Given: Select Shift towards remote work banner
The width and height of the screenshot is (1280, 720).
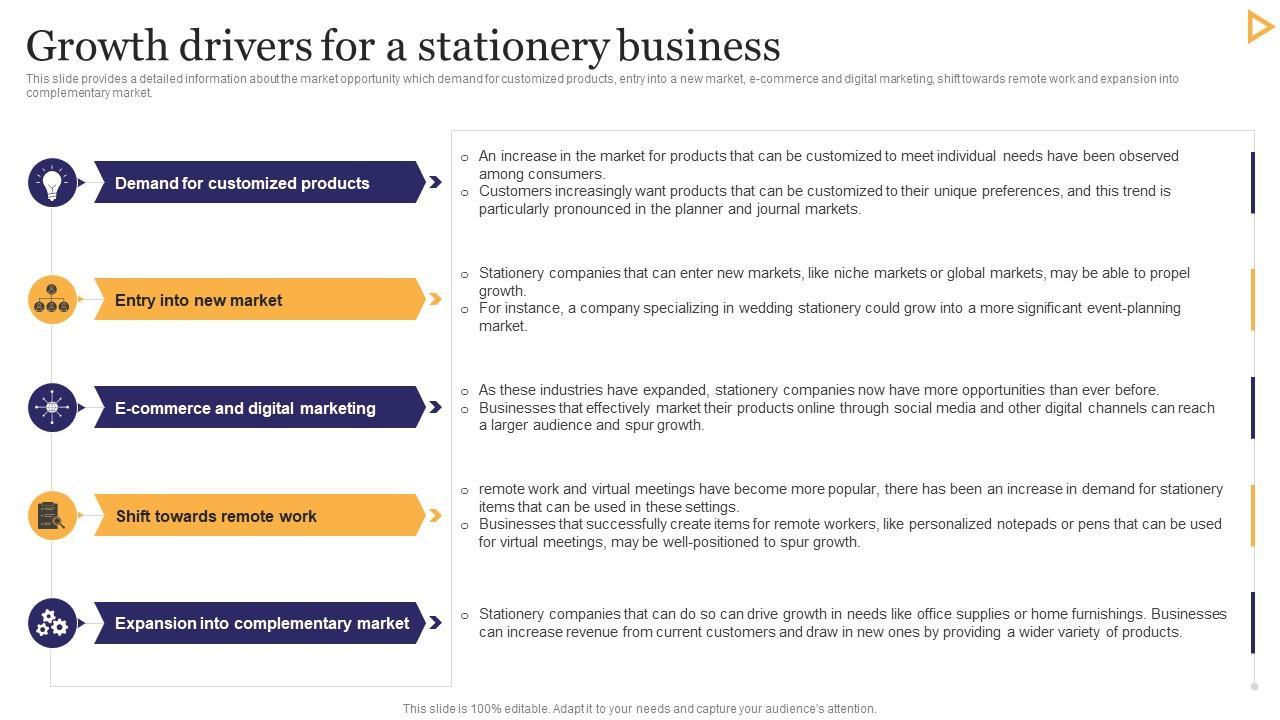Looking at the screenshot, I should pyautogui.click(x=258, y=516).
